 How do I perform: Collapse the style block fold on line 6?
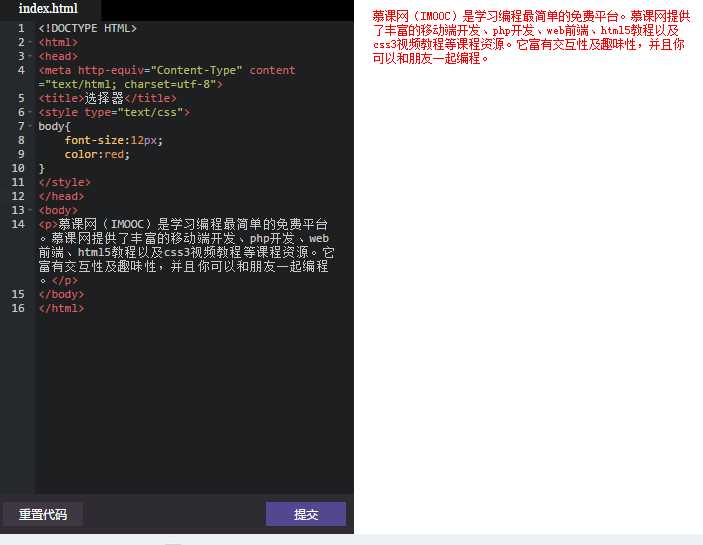click(30, 112)
